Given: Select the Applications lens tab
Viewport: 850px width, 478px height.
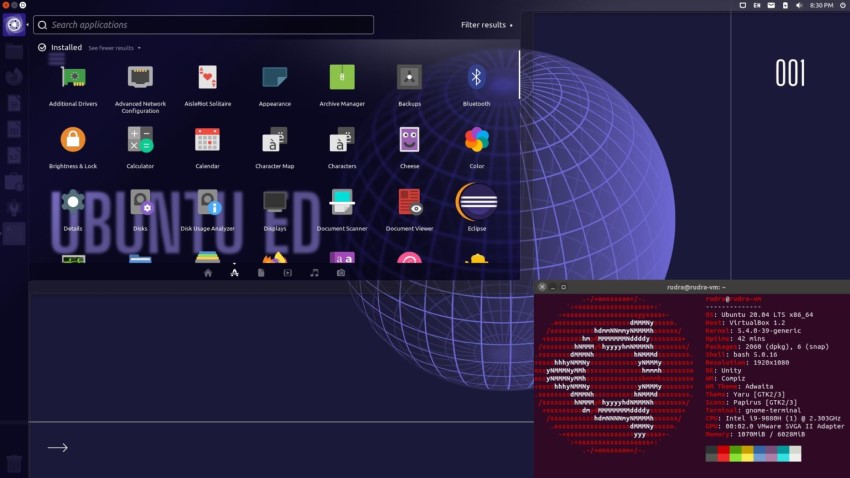Looking at the screenshot, I should click(234, 273).
